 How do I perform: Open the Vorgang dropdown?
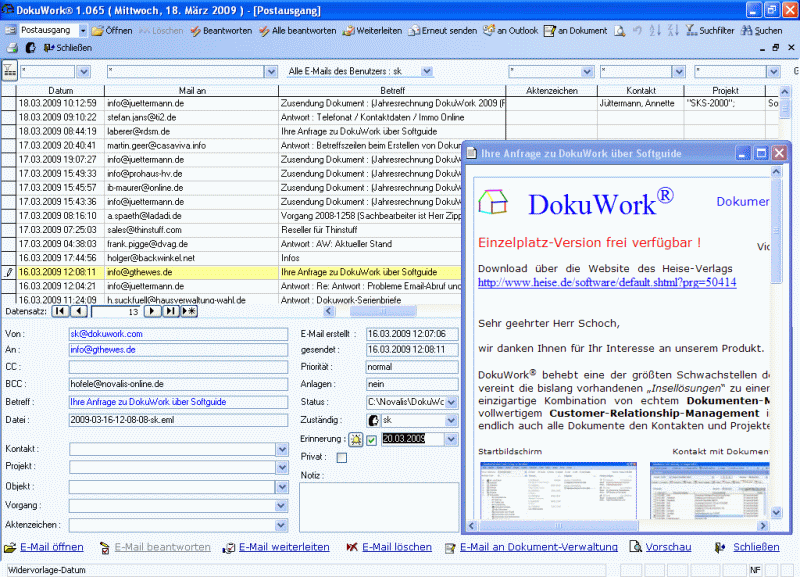pyautogui.click(x=282, y=506)
